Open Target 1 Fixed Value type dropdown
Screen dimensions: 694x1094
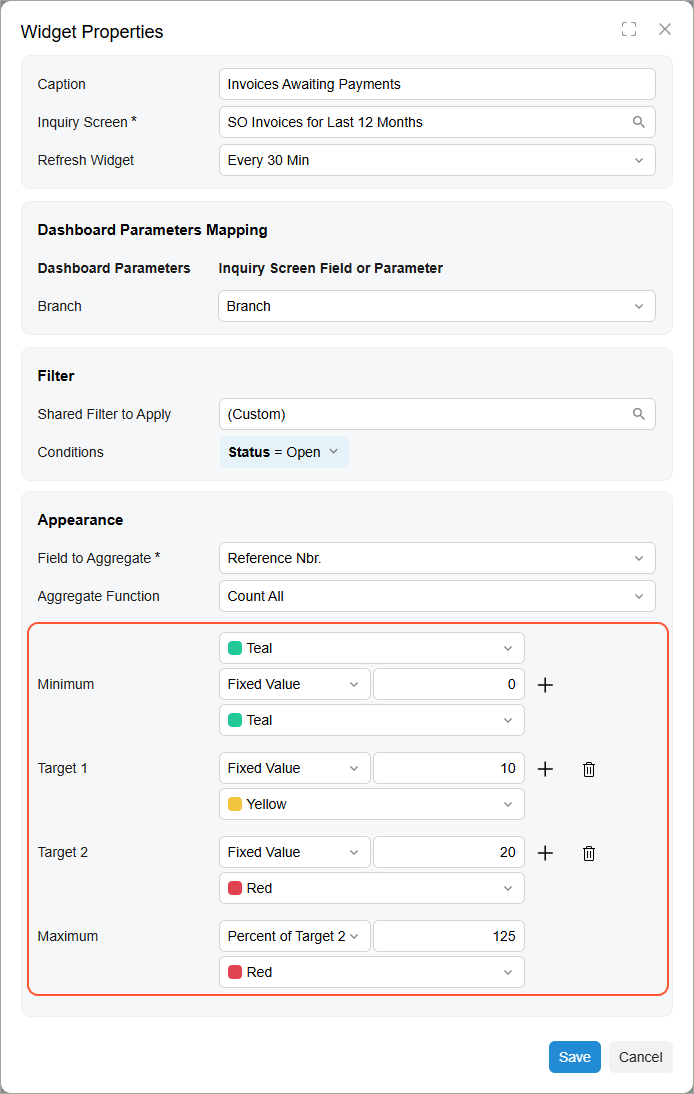pyautogui.click(x=294, y=768)
